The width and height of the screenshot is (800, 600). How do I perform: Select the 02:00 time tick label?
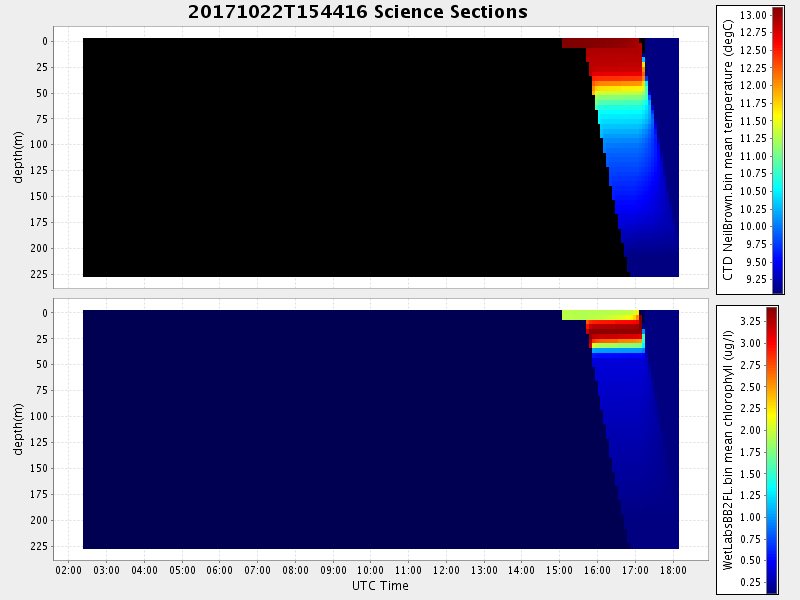pyautogui.click(x=68, y=570)
